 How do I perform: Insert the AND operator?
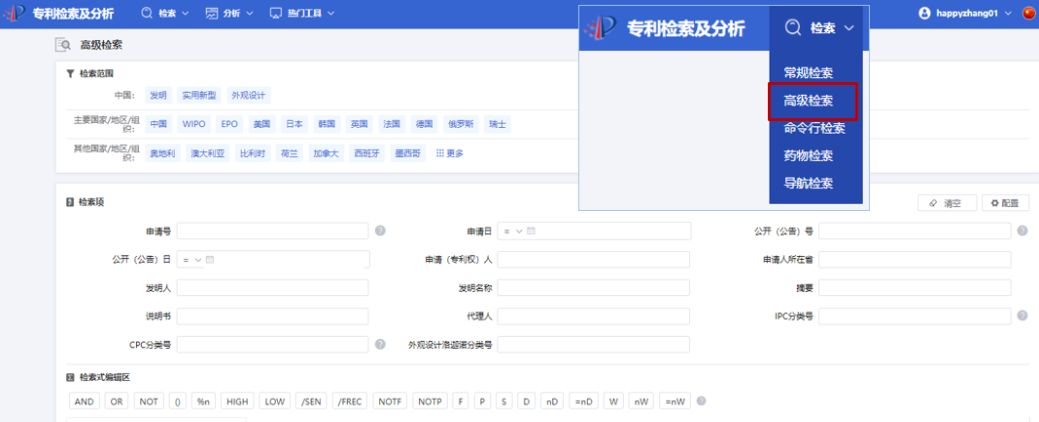point(84,401)
